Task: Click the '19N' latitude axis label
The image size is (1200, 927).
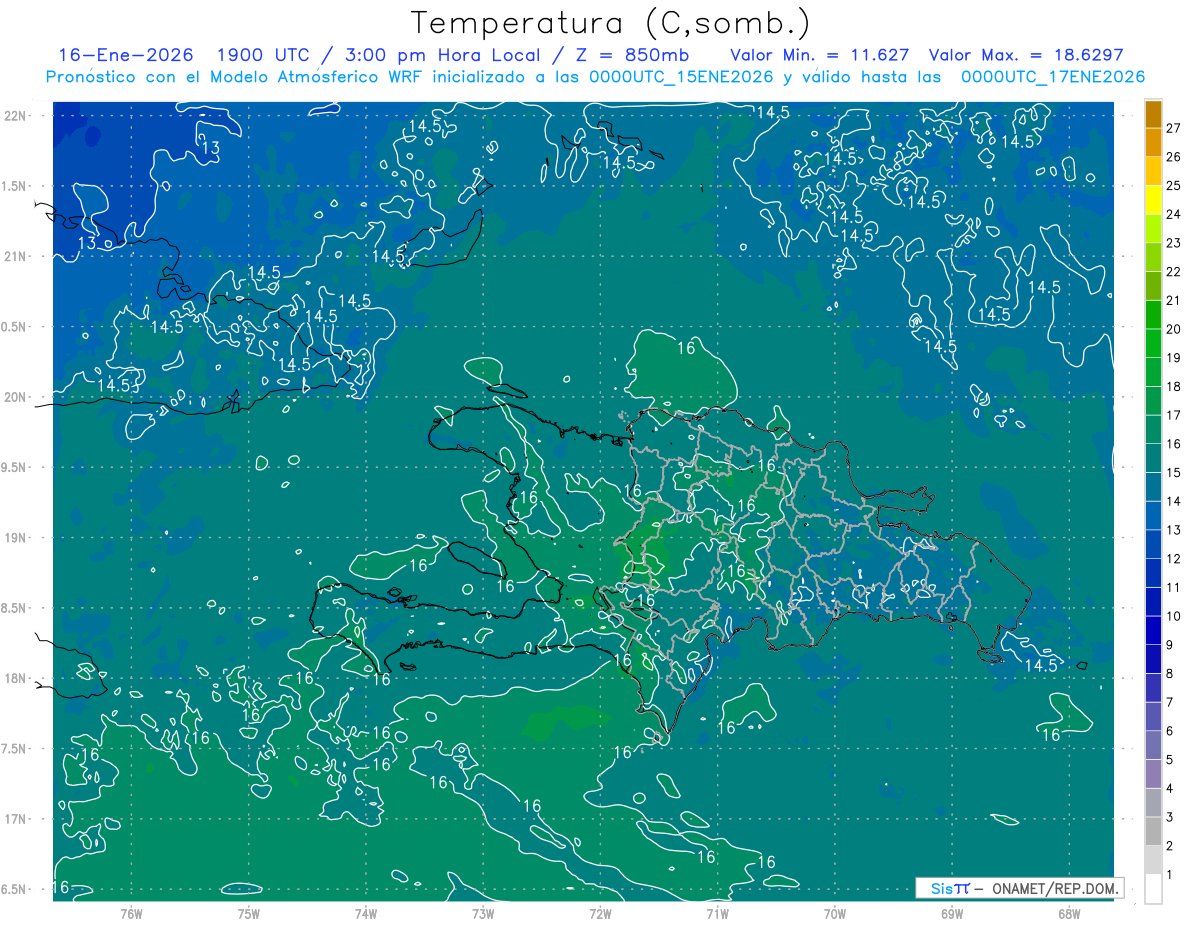Action: click(x=16, y=538)
